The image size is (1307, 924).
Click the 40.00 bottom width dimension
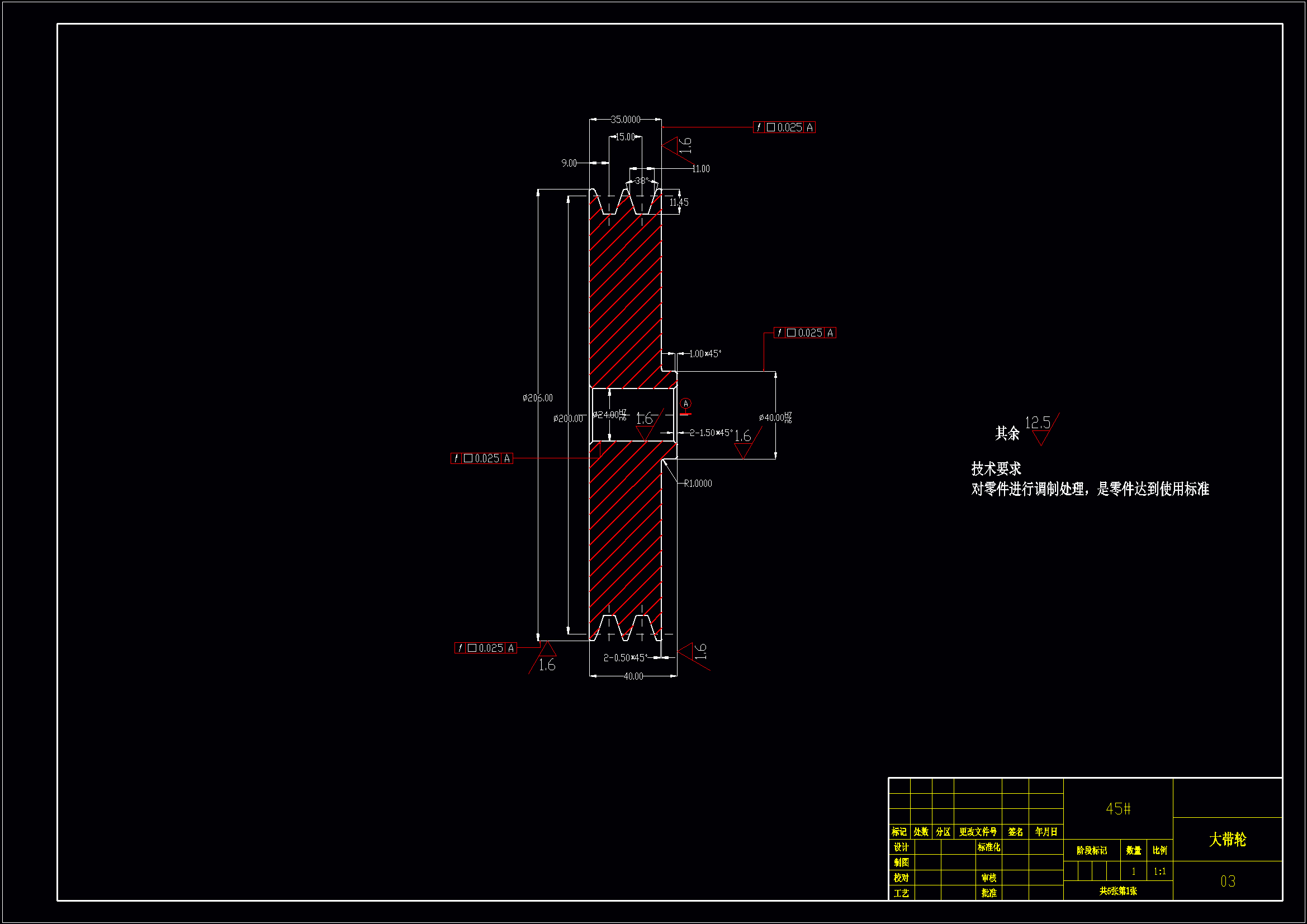[x=633, y=676]
